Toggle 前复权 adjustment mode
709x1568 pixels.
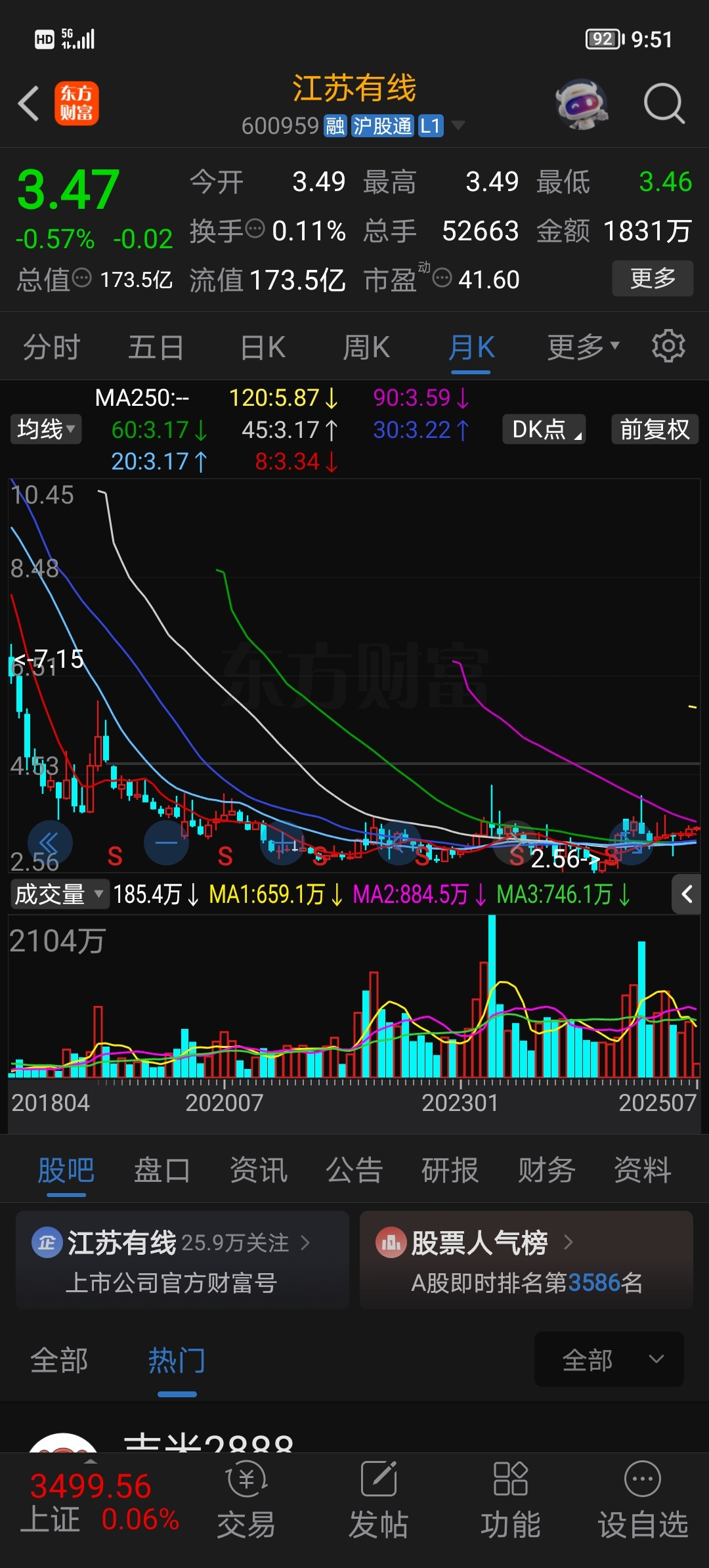pyautogui.click(x=655, y=429)
